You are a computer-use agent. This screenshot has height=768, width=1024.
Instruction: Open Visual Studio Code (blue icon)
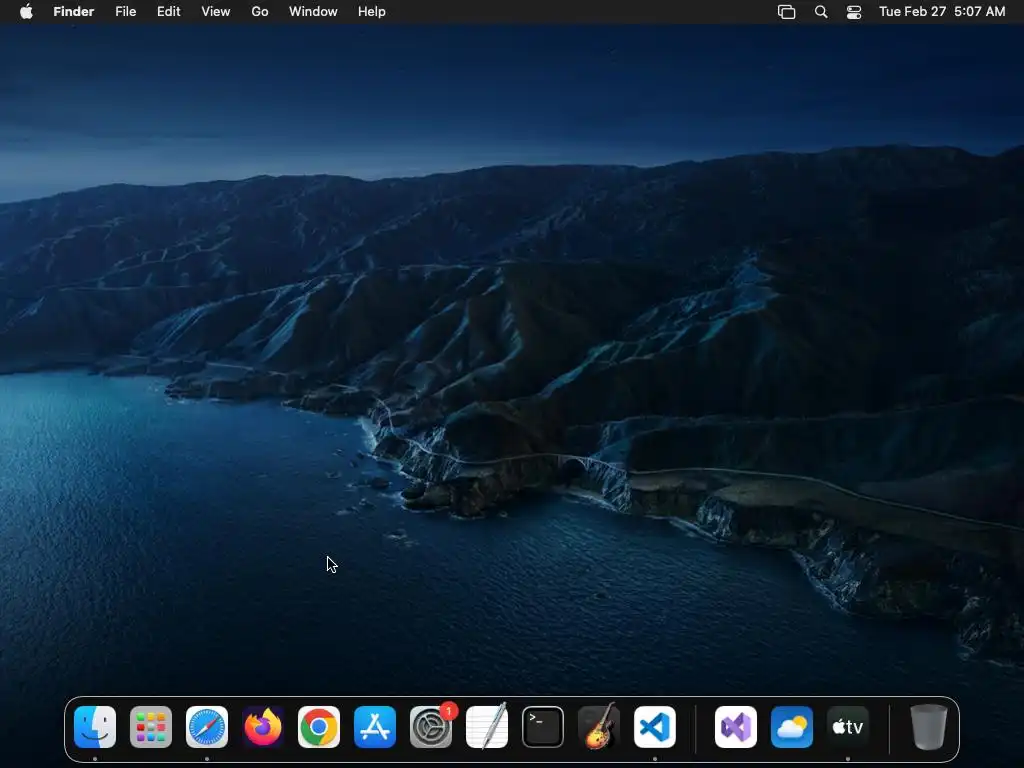(x=655, y=727)
